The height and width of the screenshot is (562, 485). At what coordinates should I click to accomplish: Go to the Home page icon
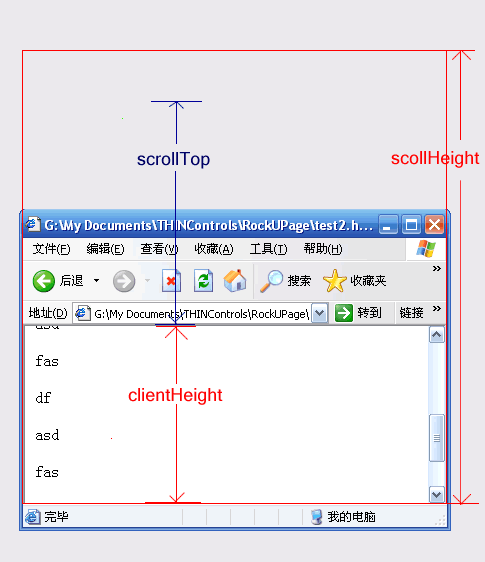235,281
